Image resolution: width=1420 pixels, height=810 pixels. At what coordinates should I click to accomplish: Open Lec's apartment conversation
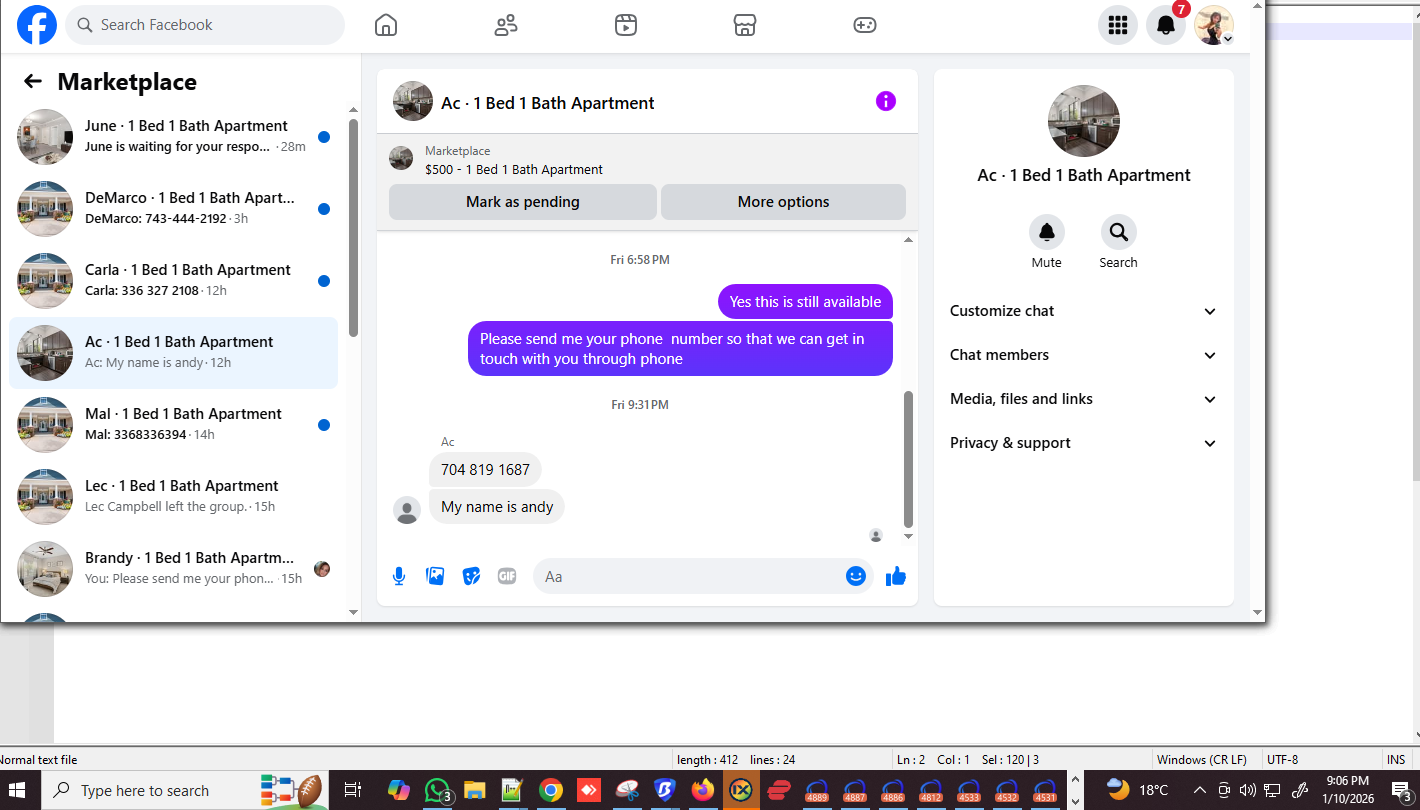[x=174, y=497]
